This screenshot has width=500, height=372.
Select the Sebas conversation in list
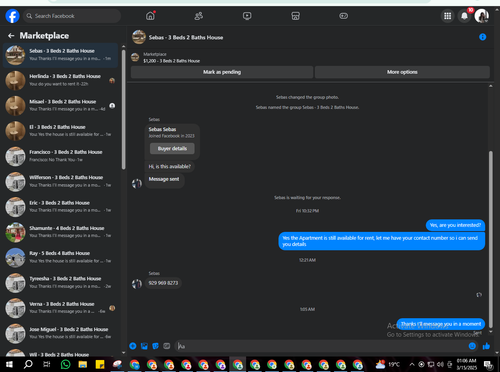61,55
